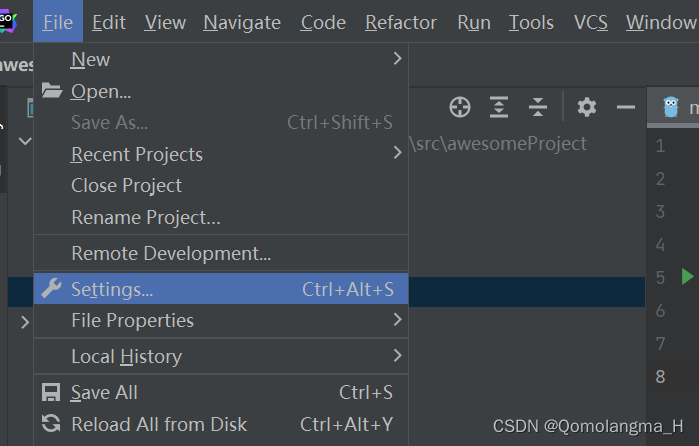Select Close Project menu entry
This screenshot has height=446, width=699.
[126, 185]
